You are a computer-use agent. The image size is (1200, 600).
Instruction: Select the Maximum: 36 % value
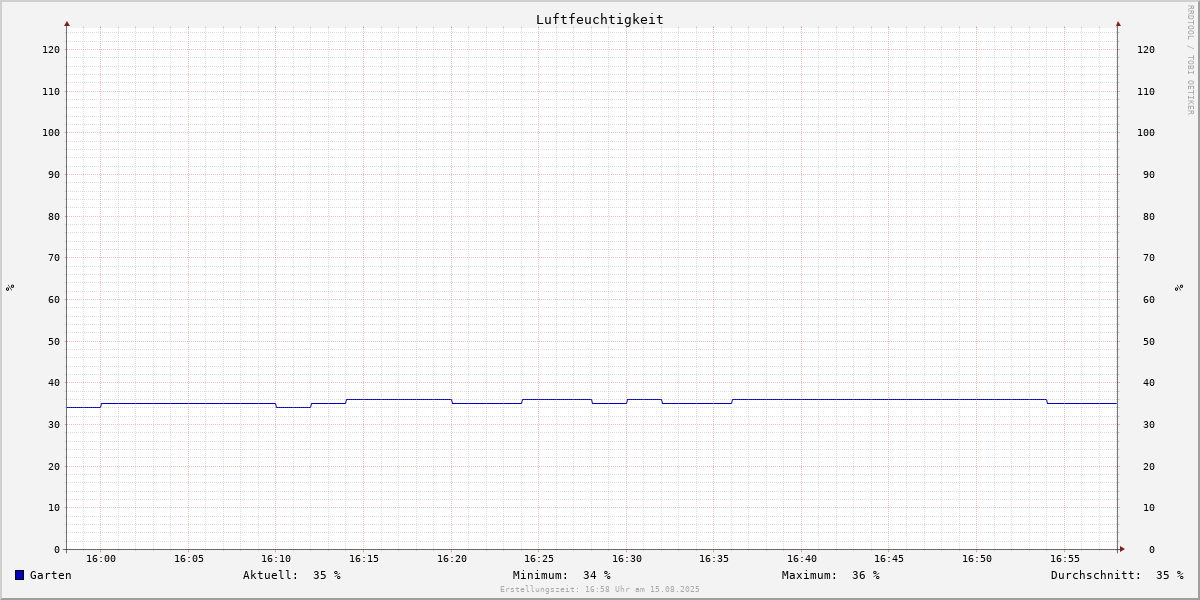pos(830,575)
